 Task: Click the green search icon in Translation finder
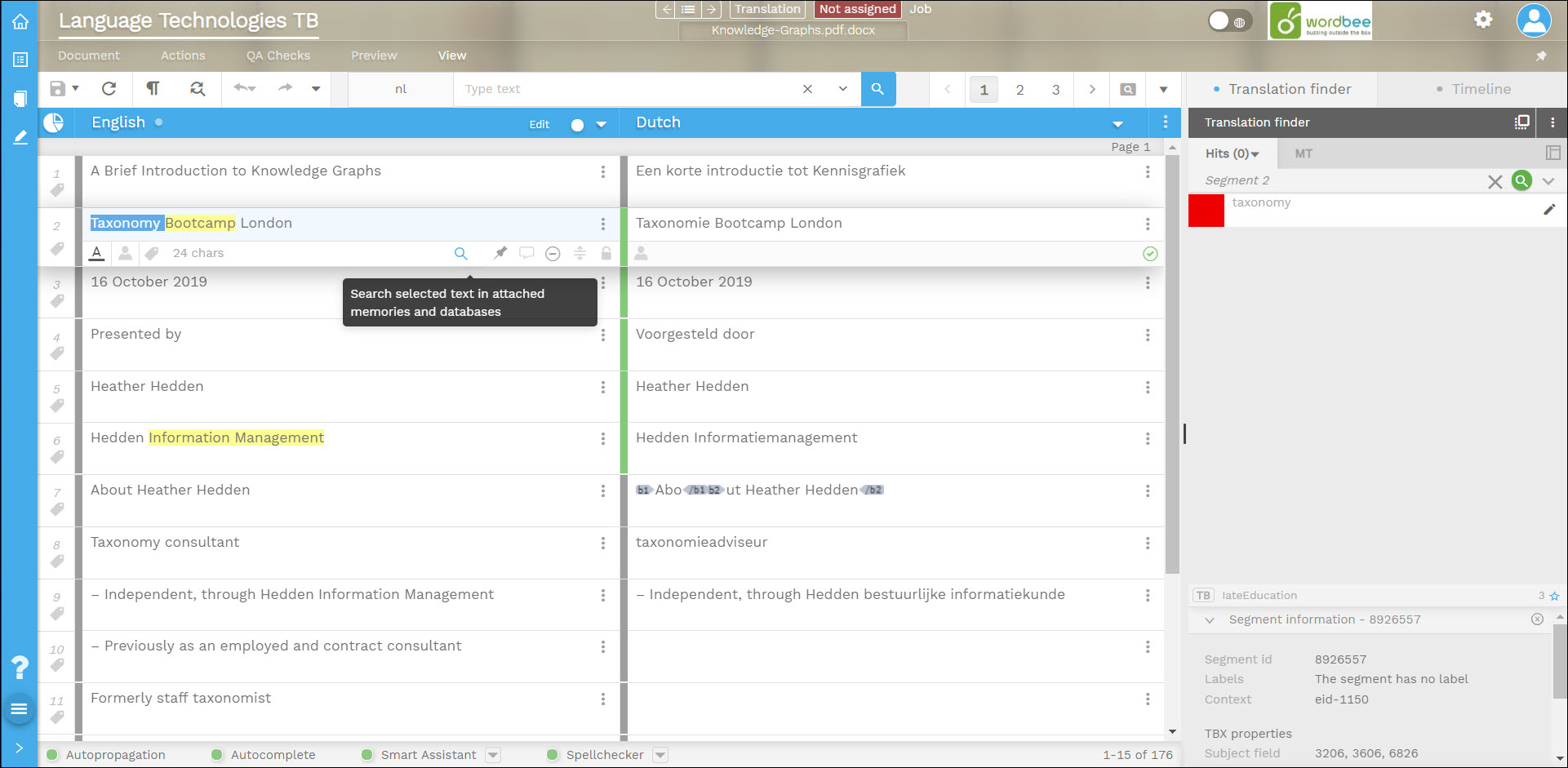(1521, 181)
